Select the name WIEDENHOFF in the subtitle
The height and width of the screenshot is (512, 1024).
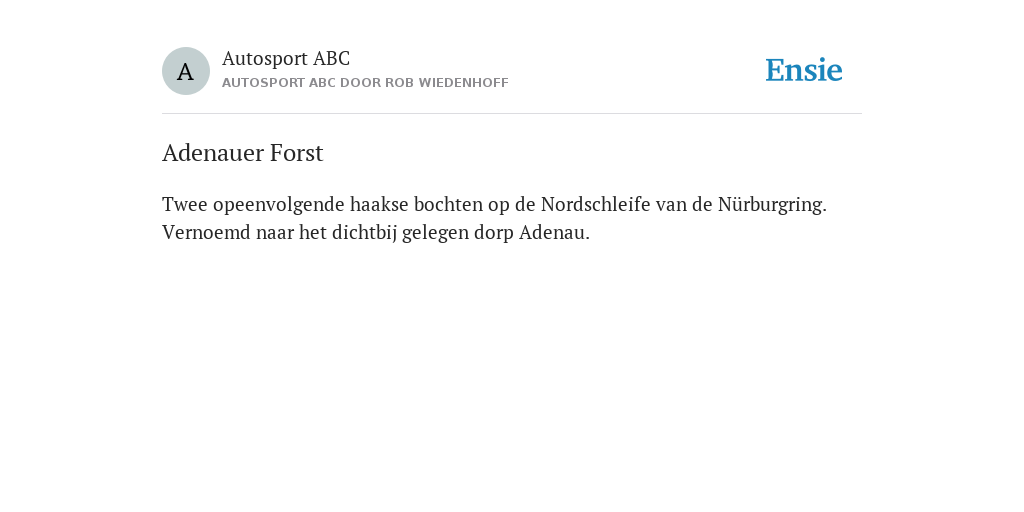click(x=463, y=83)
